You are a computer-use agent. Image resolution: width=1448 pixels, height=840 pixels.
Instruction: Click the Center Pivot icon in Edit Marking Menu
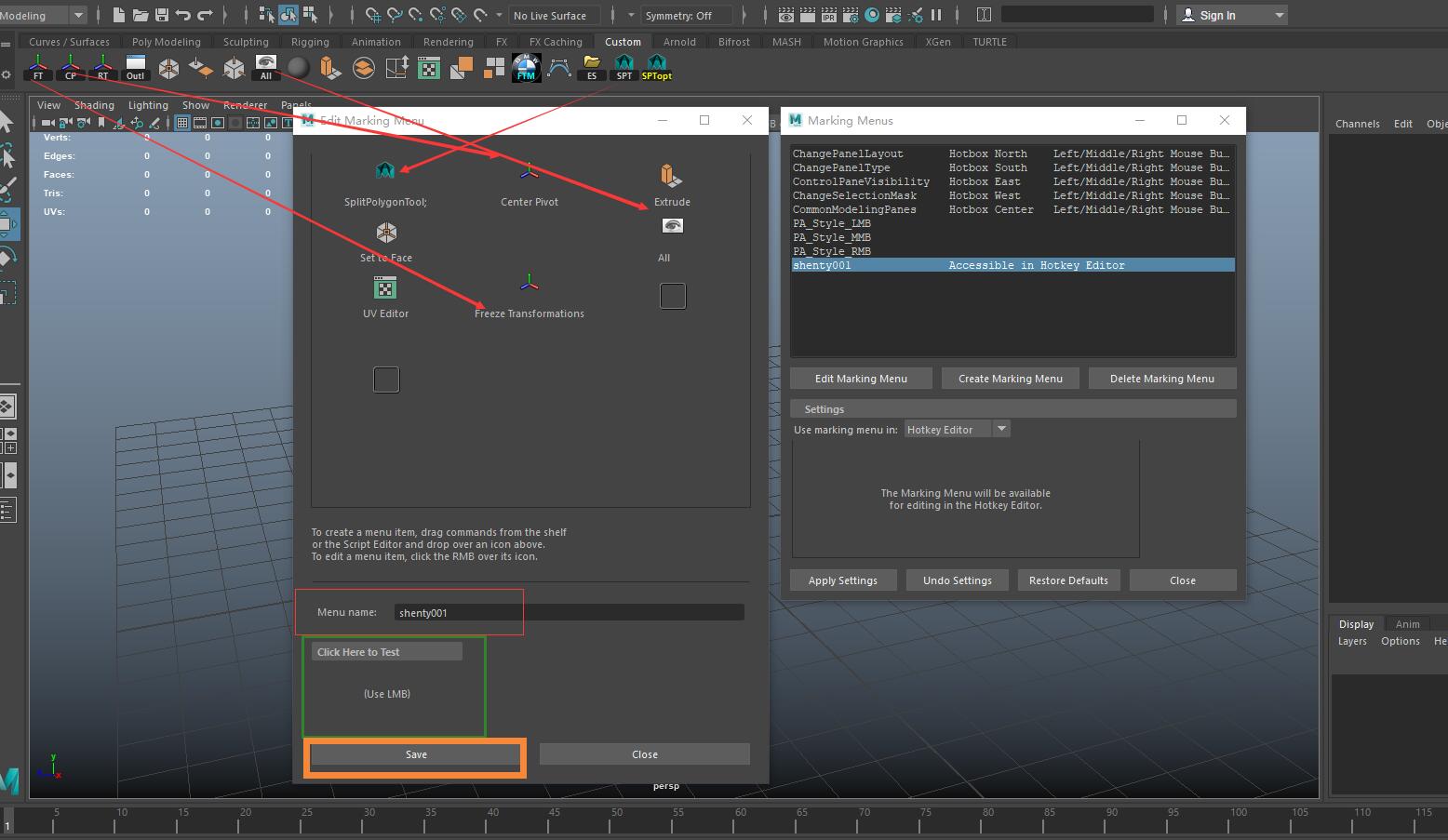click(530, 171)
